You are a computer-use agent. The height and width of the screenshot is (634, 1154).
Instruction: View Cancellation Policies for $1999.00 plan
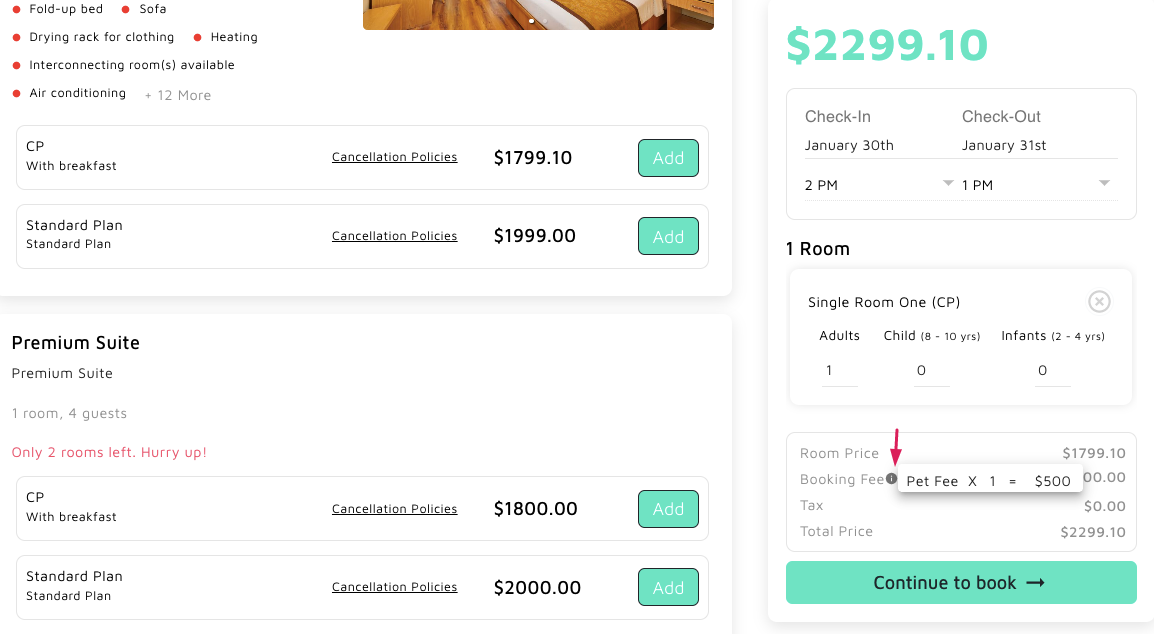tap(394, 236)
